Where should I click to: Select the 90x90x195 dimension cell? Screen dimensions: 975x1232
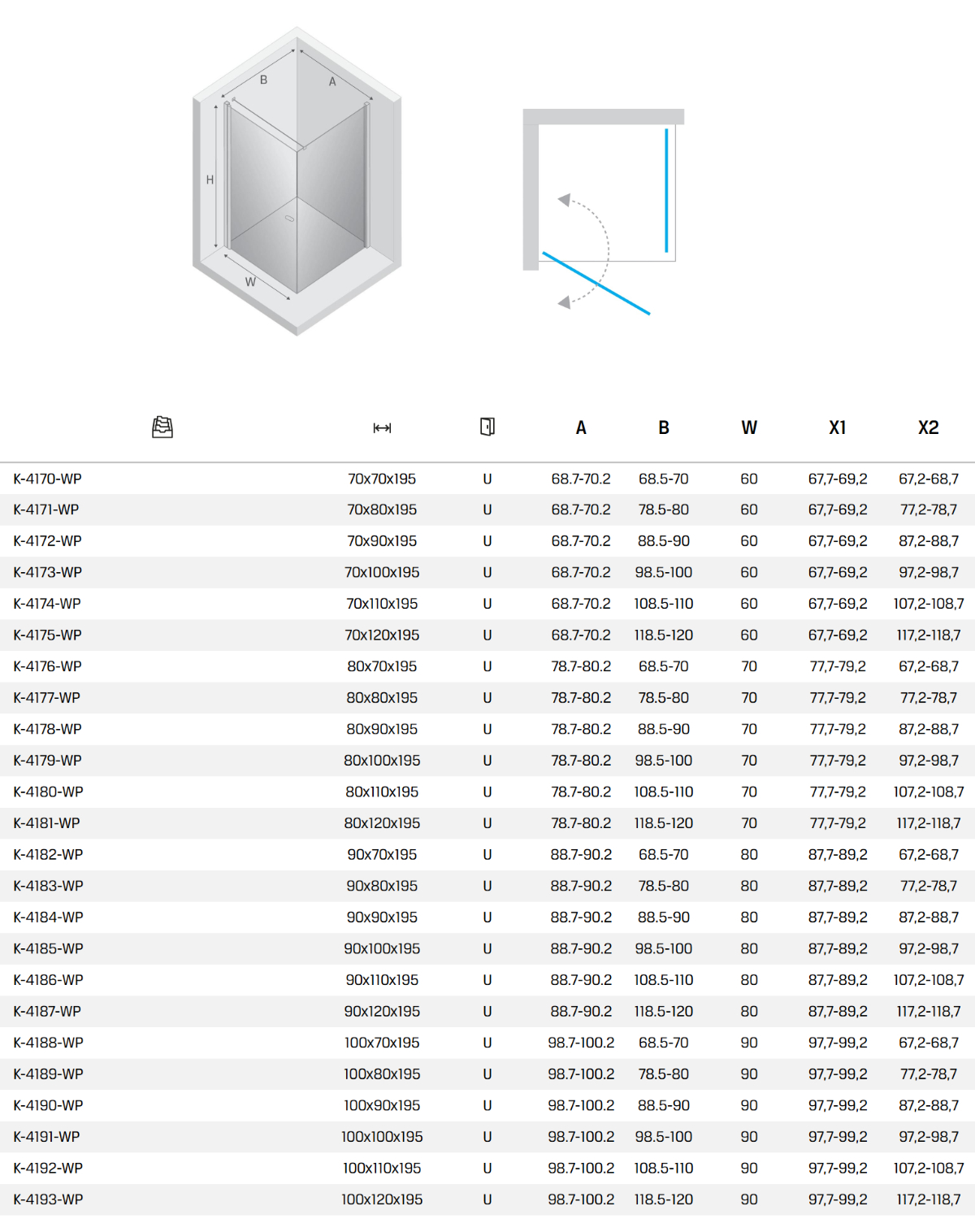pos(382,917)
